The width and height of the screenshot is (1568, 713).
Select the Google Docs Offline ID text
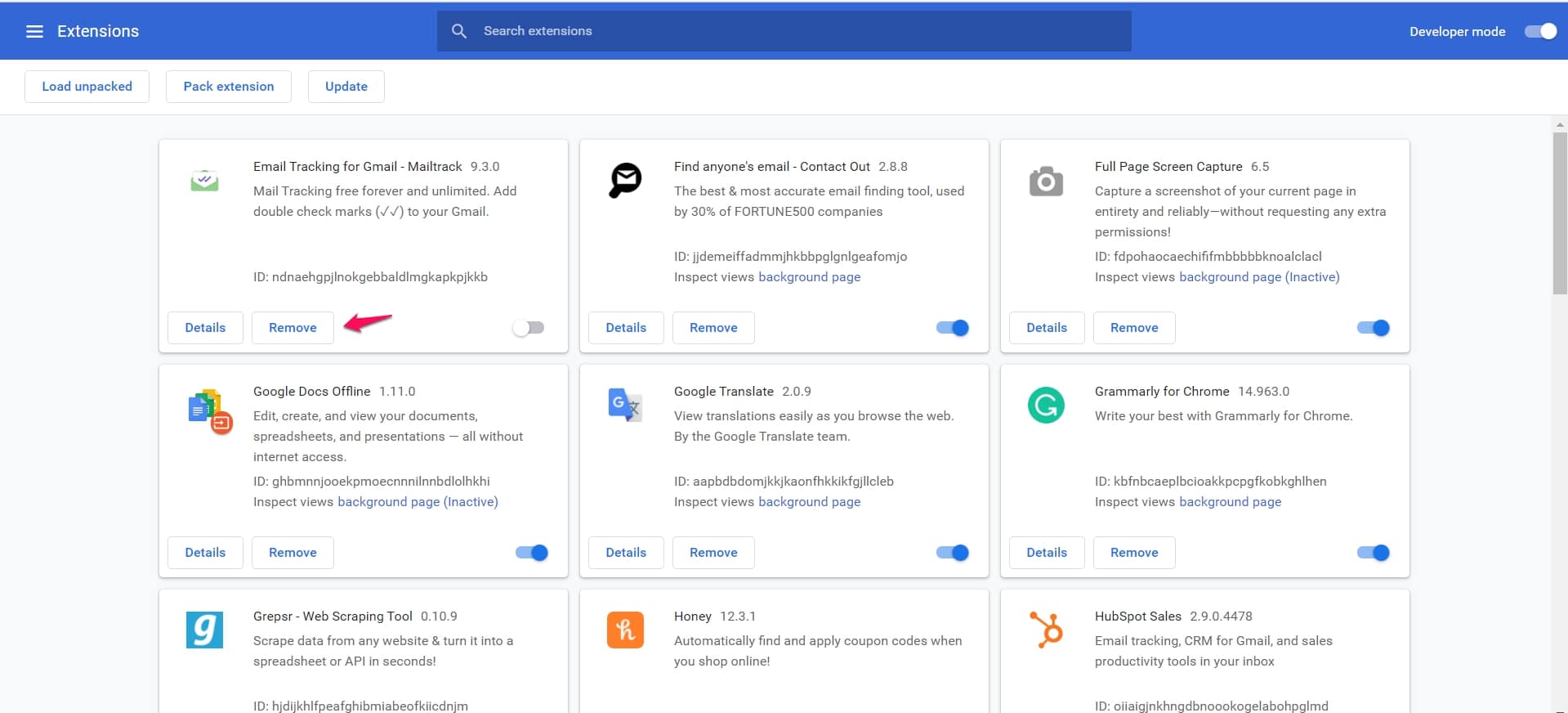click(x=372, y=482)
